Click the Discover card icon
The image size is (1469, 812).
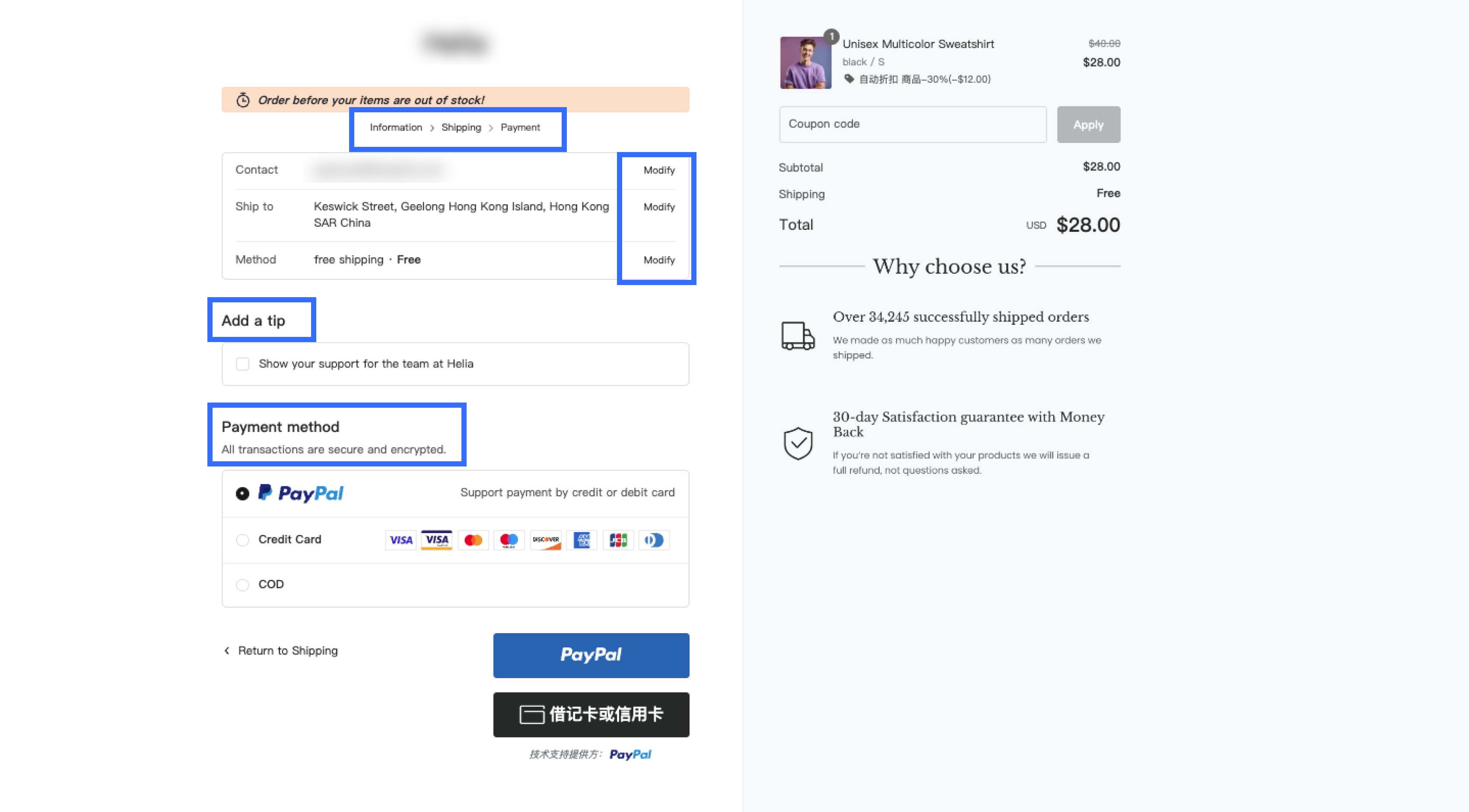point(545,539)
